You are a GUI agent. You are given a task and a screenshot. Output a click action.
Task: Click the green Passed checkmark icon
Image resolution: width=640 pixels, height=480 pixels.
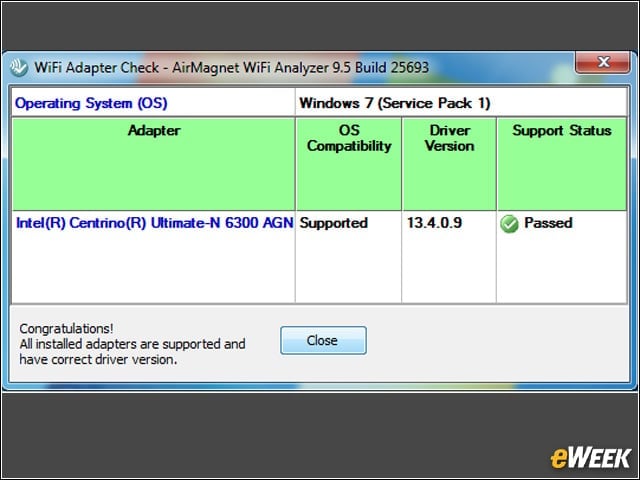pos(509,224)
